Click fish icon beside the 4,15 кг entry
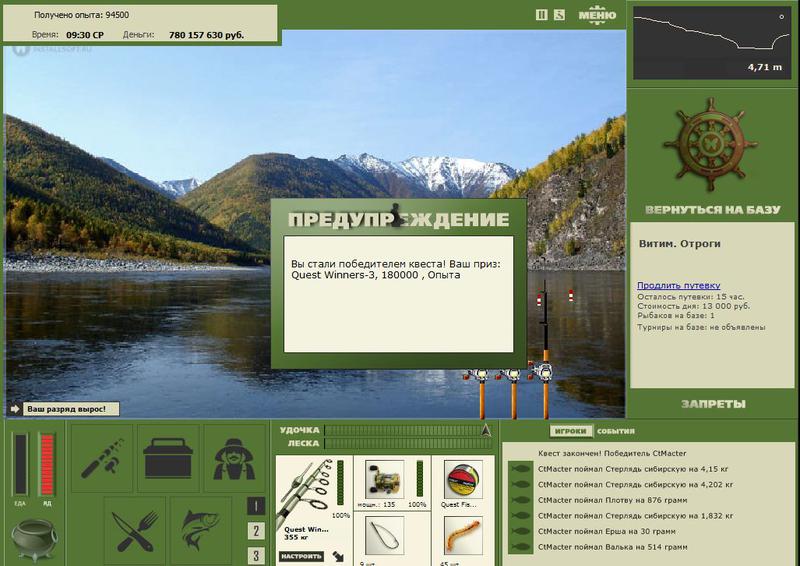The width and height of the screenshot is (800, 566). 520,469
